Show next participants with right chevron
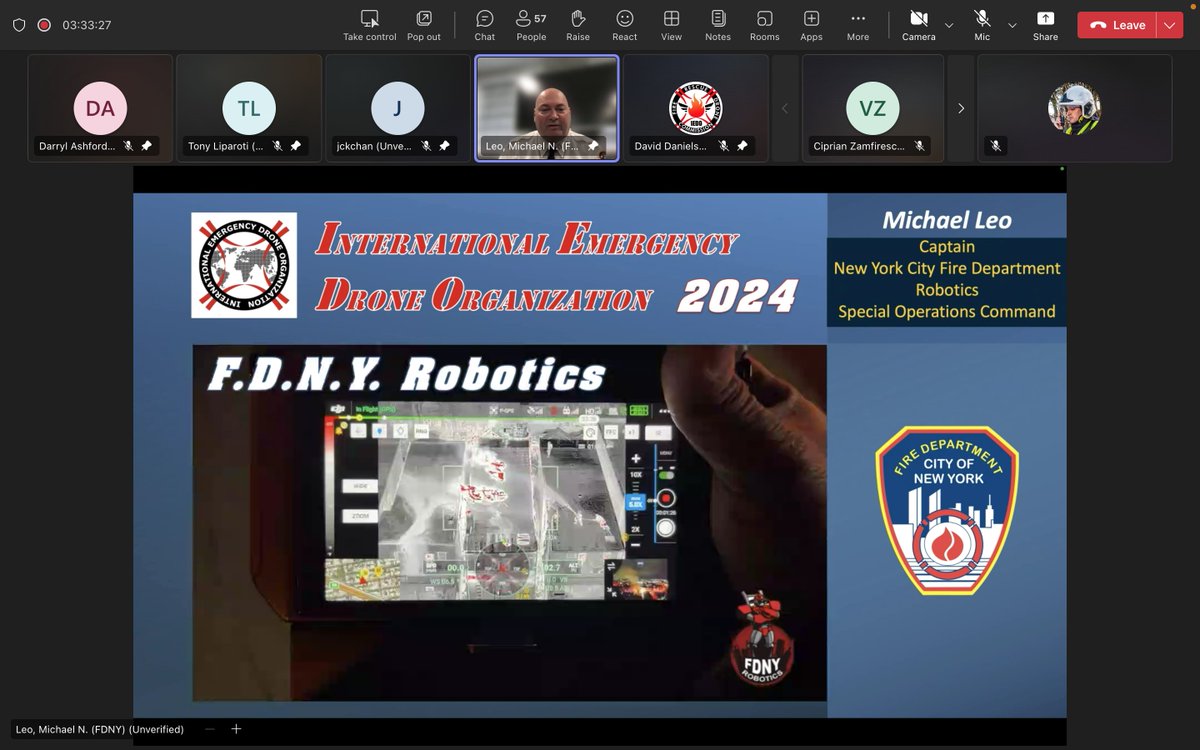This screenshot has height=750, width=1200. tap(961, 108)
